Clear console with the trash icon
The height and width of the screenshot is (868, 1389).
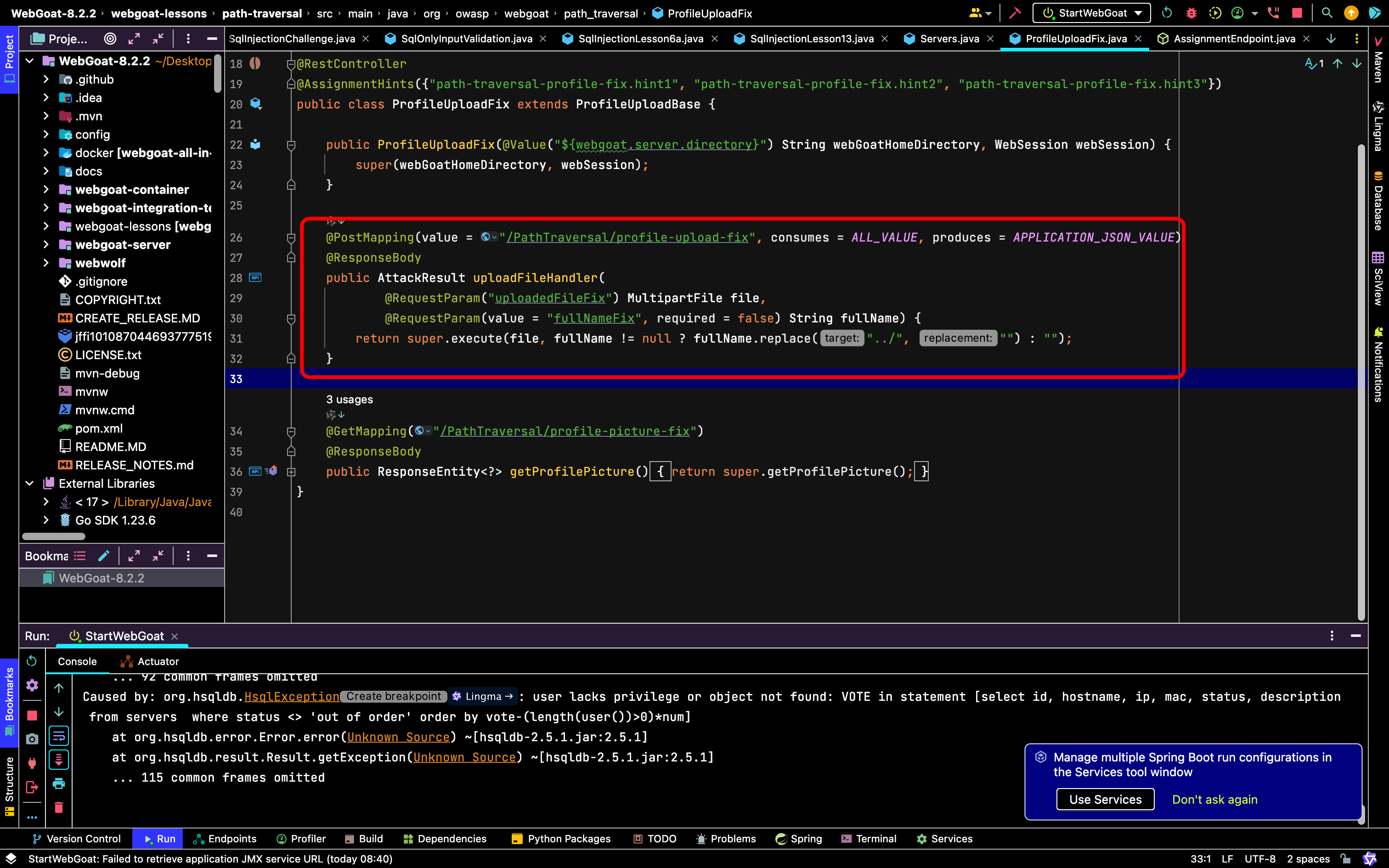tap(58, 808)
